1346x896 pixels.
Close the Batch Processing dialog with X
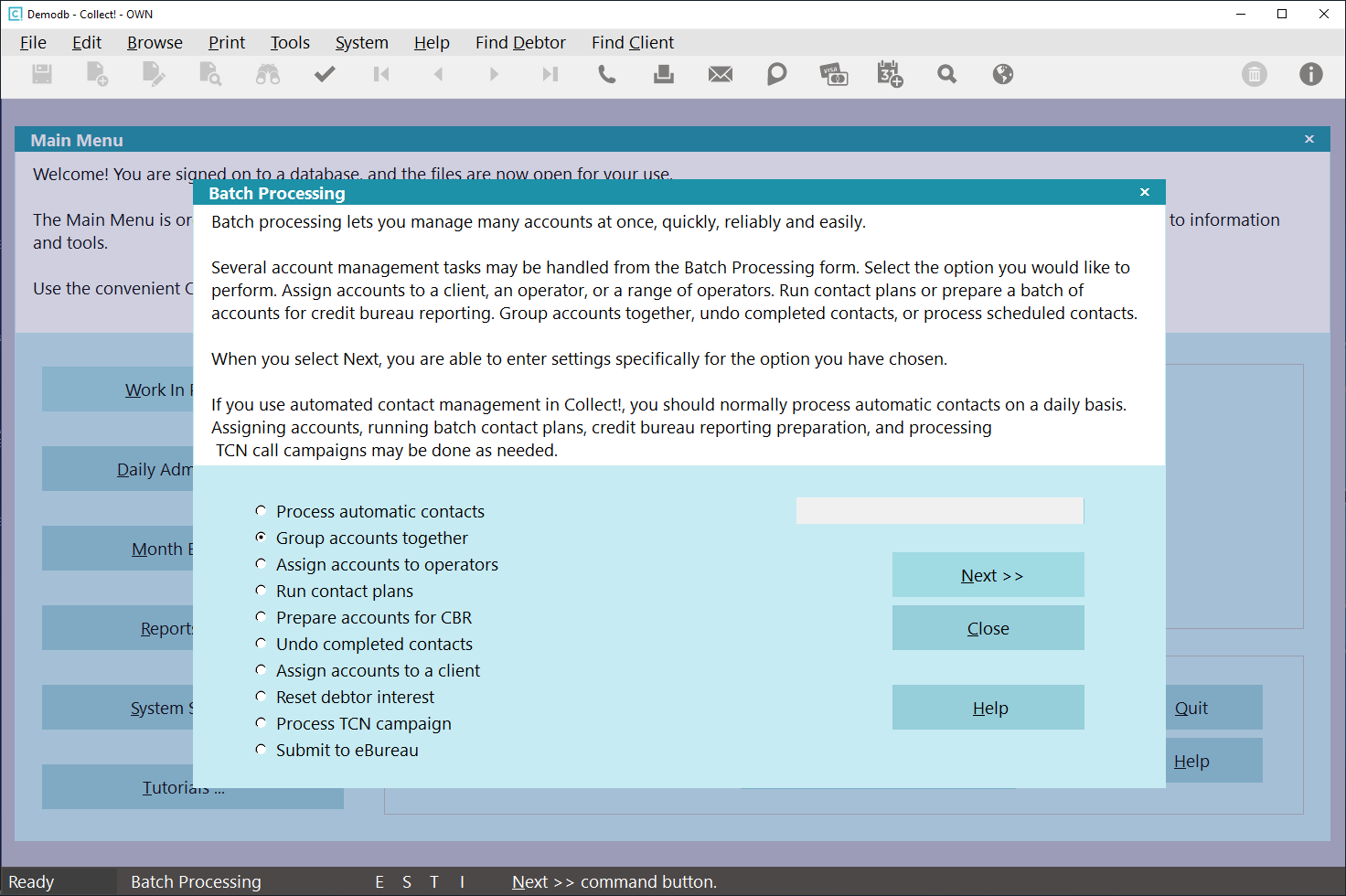click(1145, 192)
